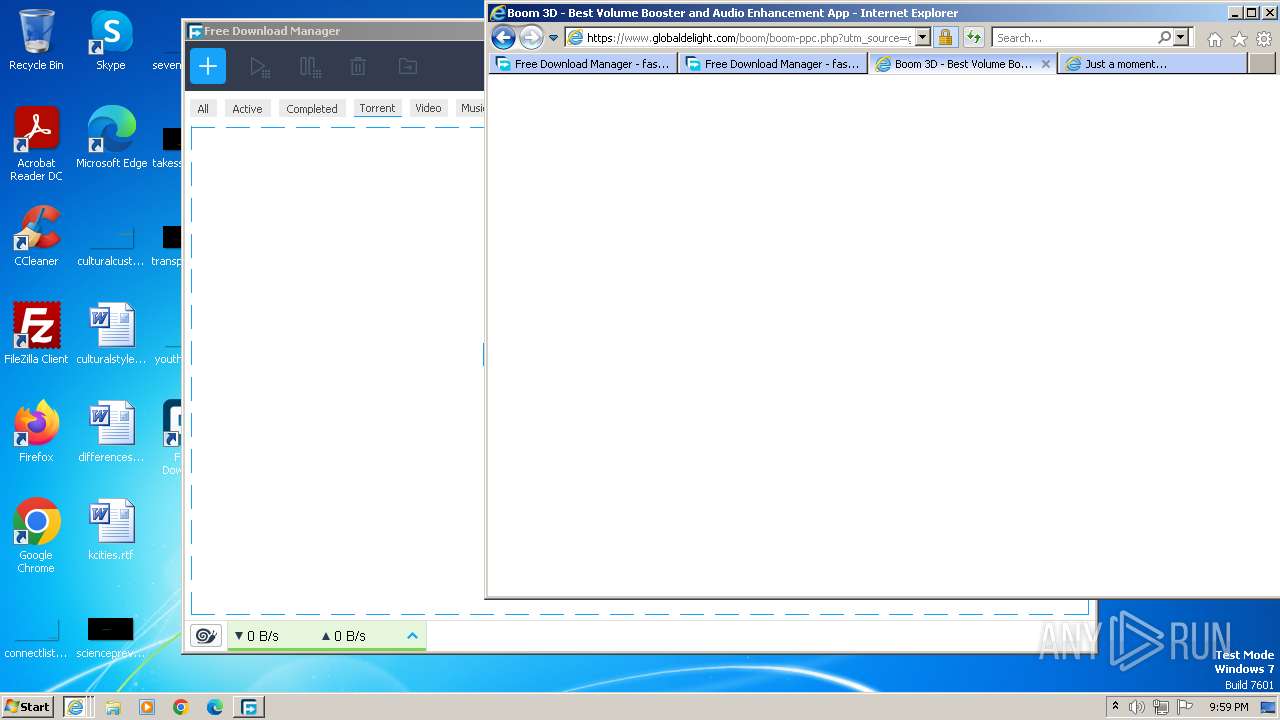Click the 9:59 PM clock
Screen dimensions: 1280x720
[x=1228, y=707]
